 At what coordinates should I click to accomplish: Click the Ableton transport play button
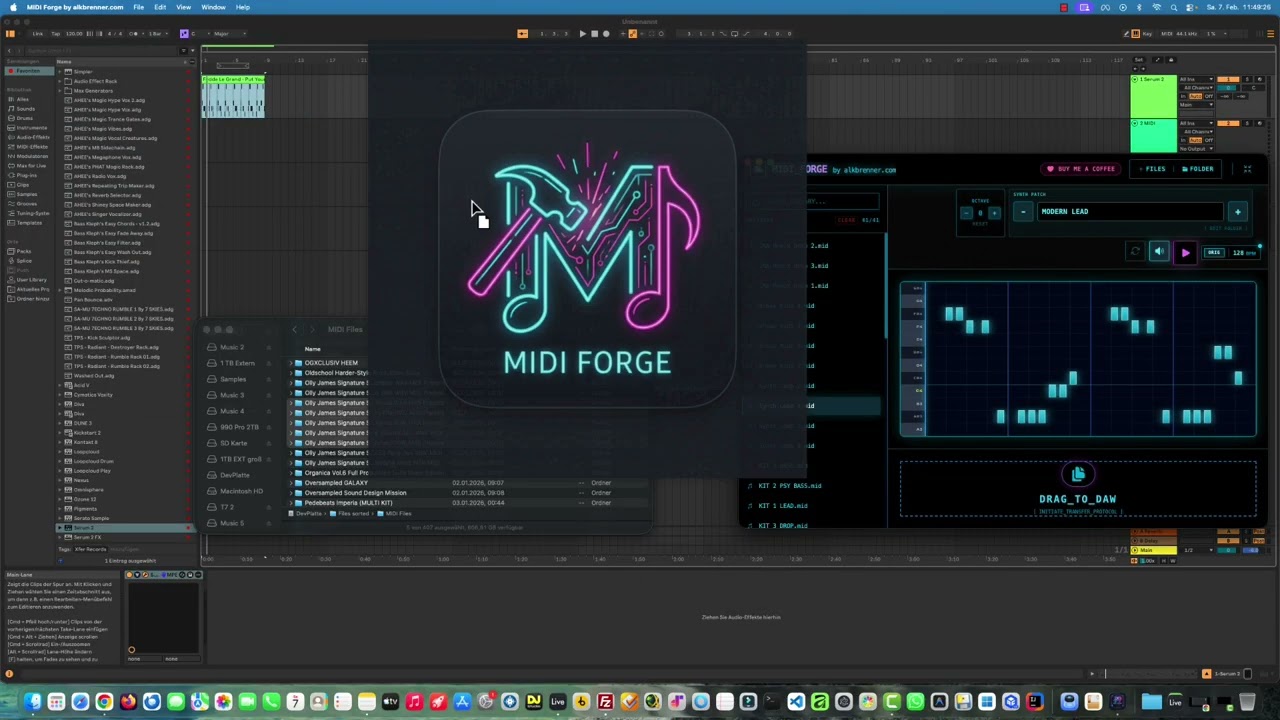(x=582, y=34)
